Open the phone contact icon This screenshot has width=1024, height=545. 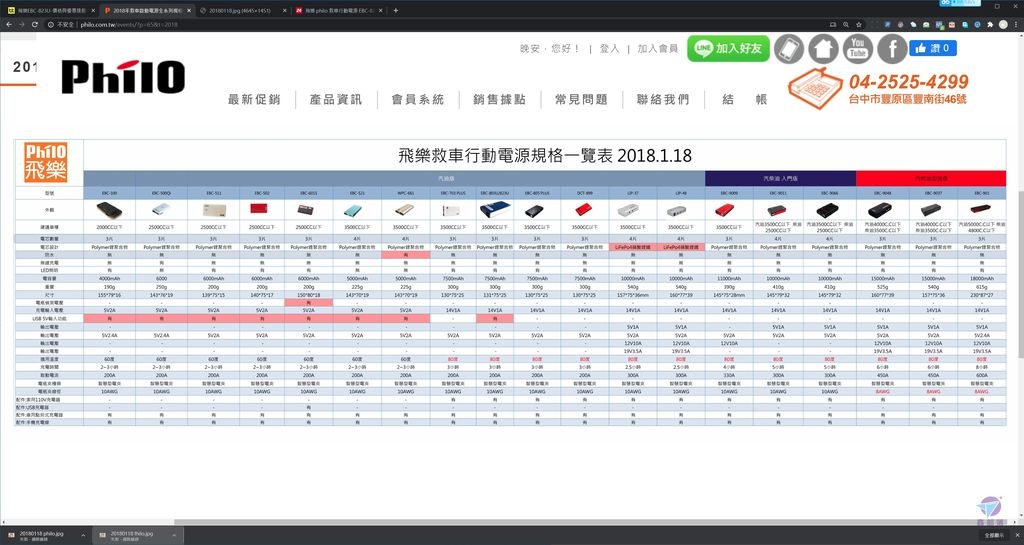[789, 49]
